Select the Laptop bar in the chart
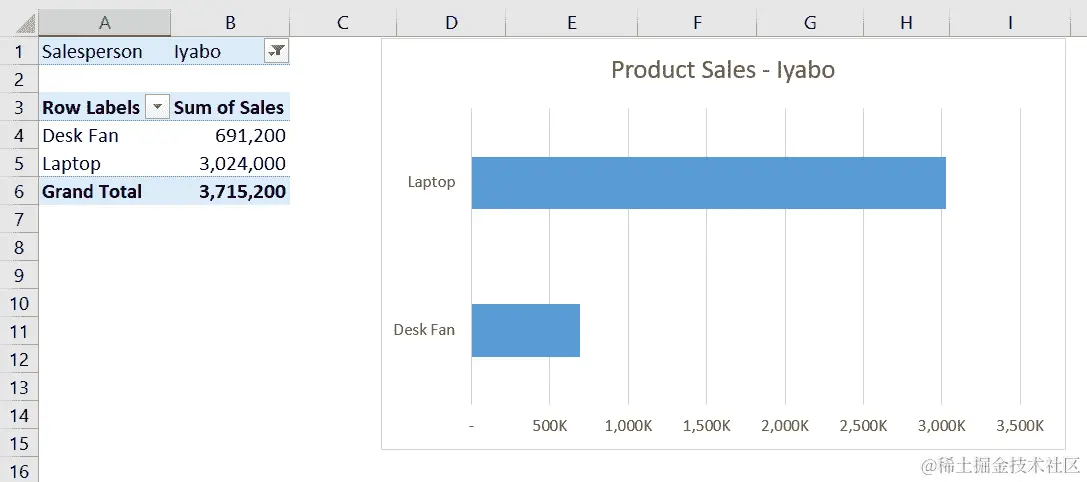 (x=708, y=182)
